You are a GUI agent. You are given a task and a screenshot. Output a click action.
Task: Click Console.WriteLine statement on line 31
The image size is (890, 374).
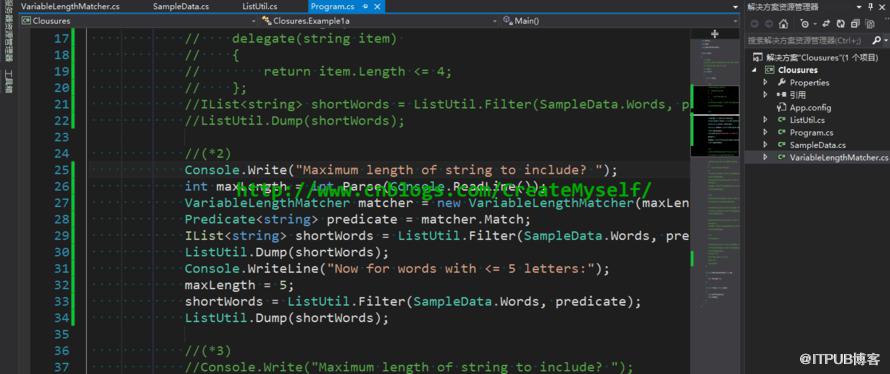(396, 268)
